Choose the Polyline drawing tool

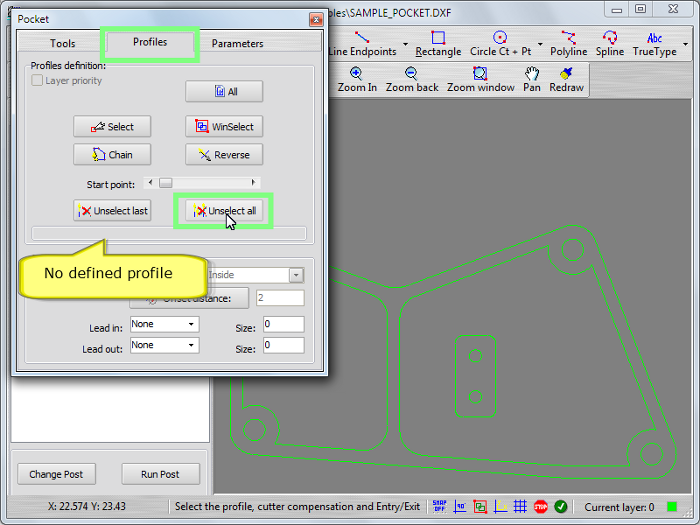pyautogui.click(x=569, y=44)
